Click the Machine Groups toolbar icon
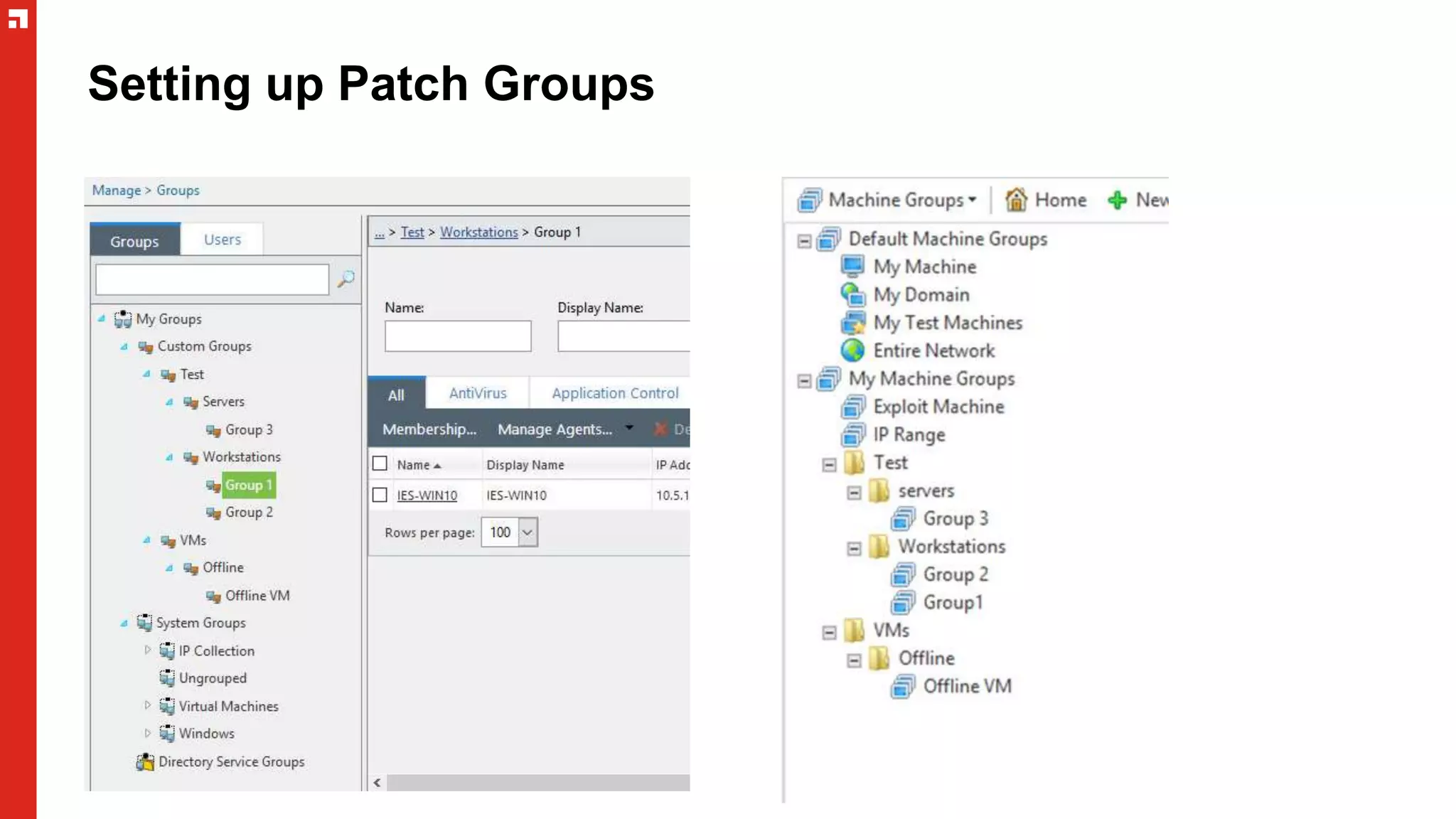 [810, 200]
